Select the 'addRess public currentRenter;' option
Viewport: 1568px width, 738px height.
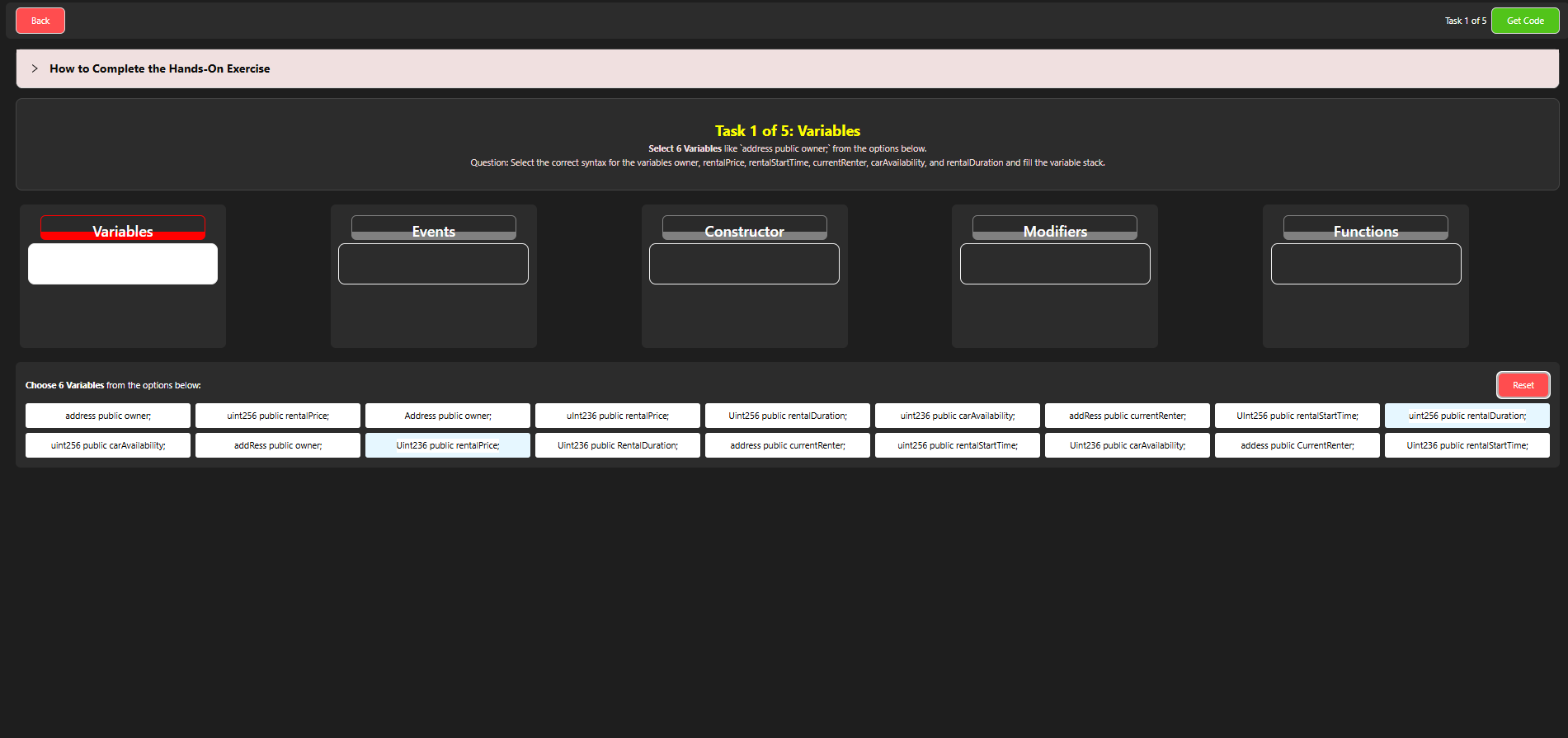click(x=1128, y=416)
